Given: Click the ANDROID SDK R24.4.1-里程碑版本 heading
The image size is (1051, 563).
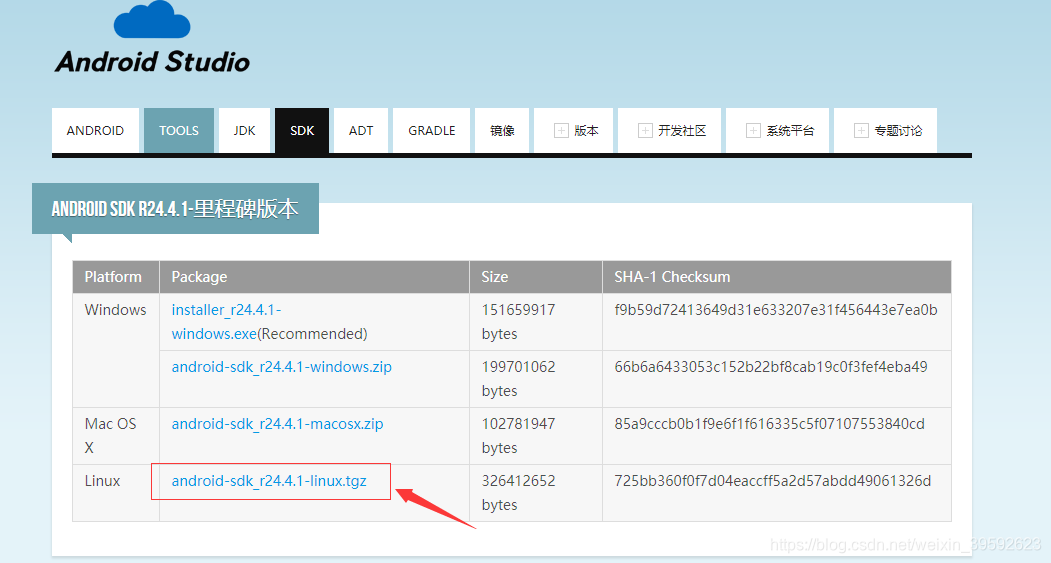Looking at the screenshot, I should [175, 208].
